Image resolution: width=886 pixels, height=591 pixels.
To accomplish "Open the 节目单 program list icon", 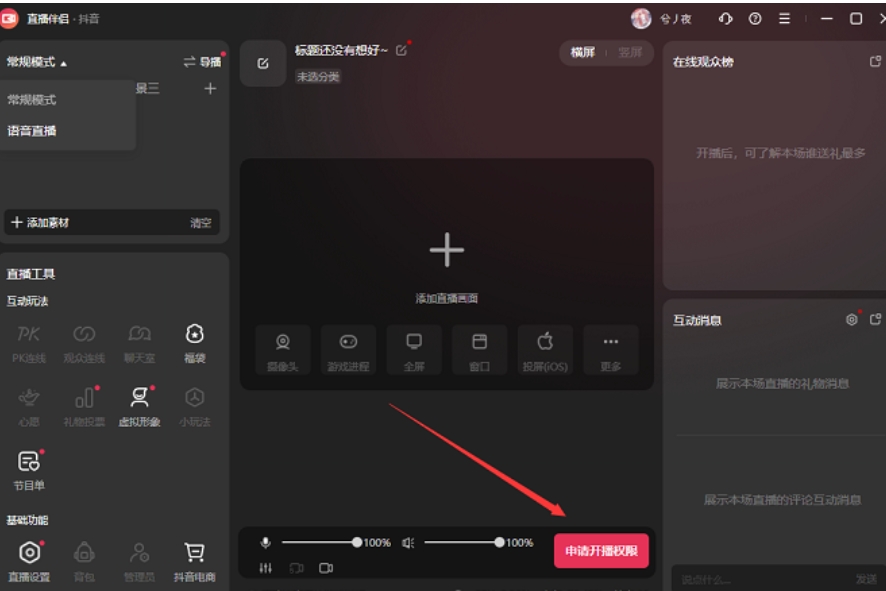I will tap(29, 461).
